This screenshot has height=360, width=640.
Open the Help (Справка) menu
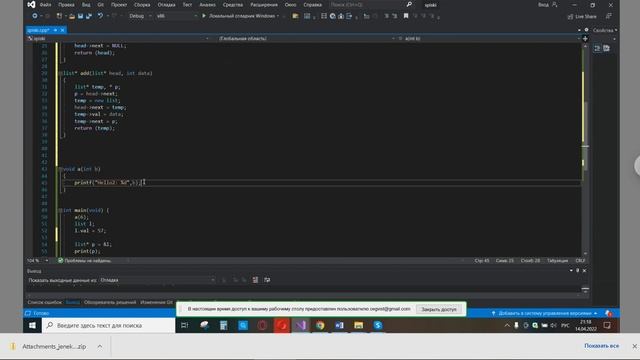tap(313, 5)
